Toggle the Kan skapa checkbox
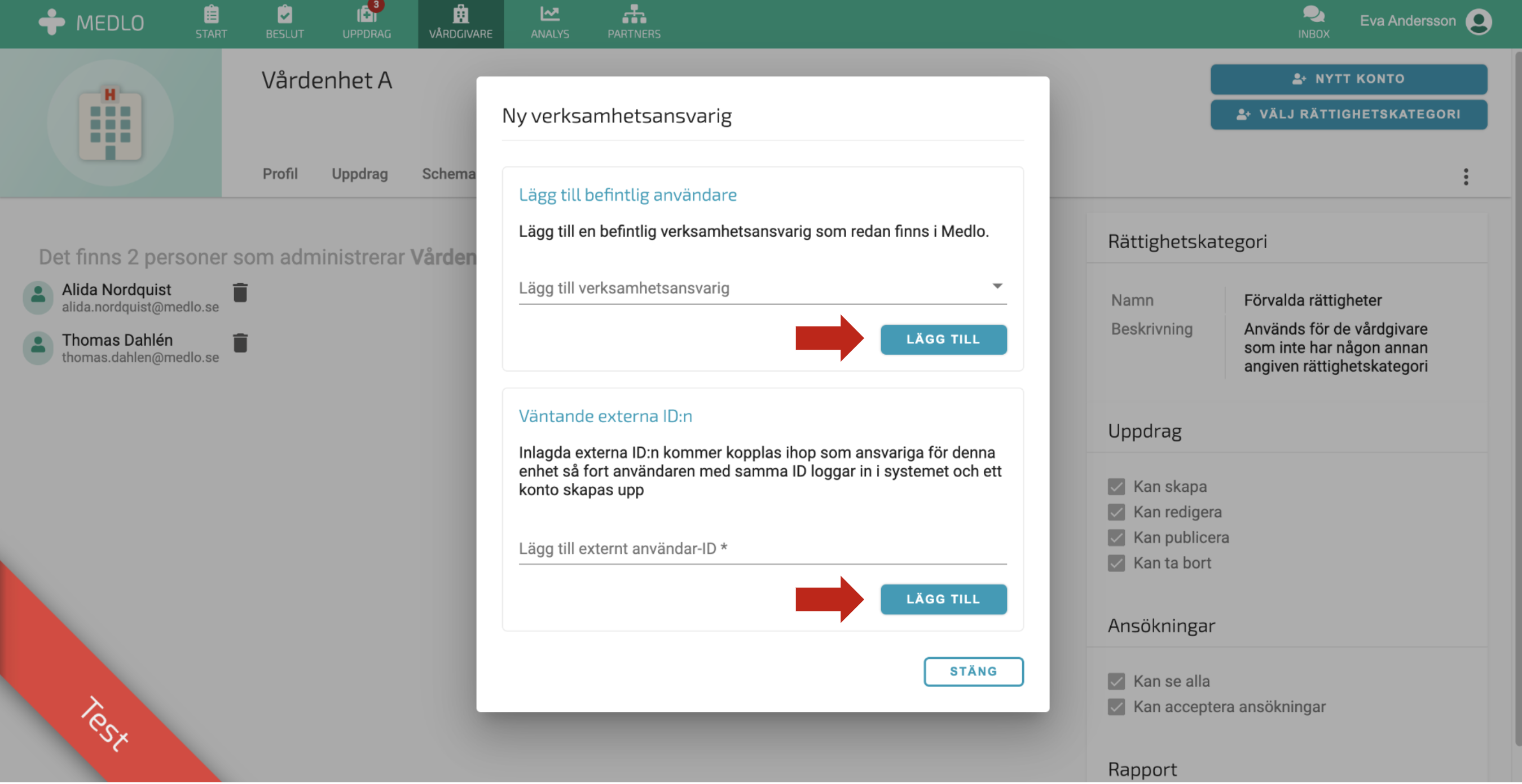This screenshot has height=784, width=1522. coord(1116,487)
